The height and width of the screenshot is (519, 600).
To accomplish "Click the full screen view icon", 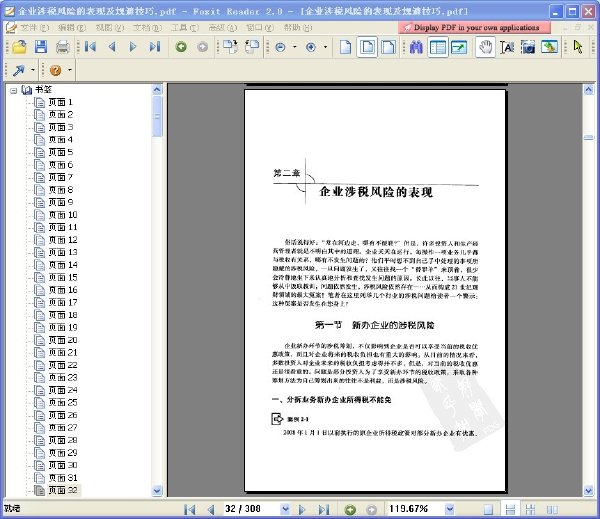I will [459, 47].
